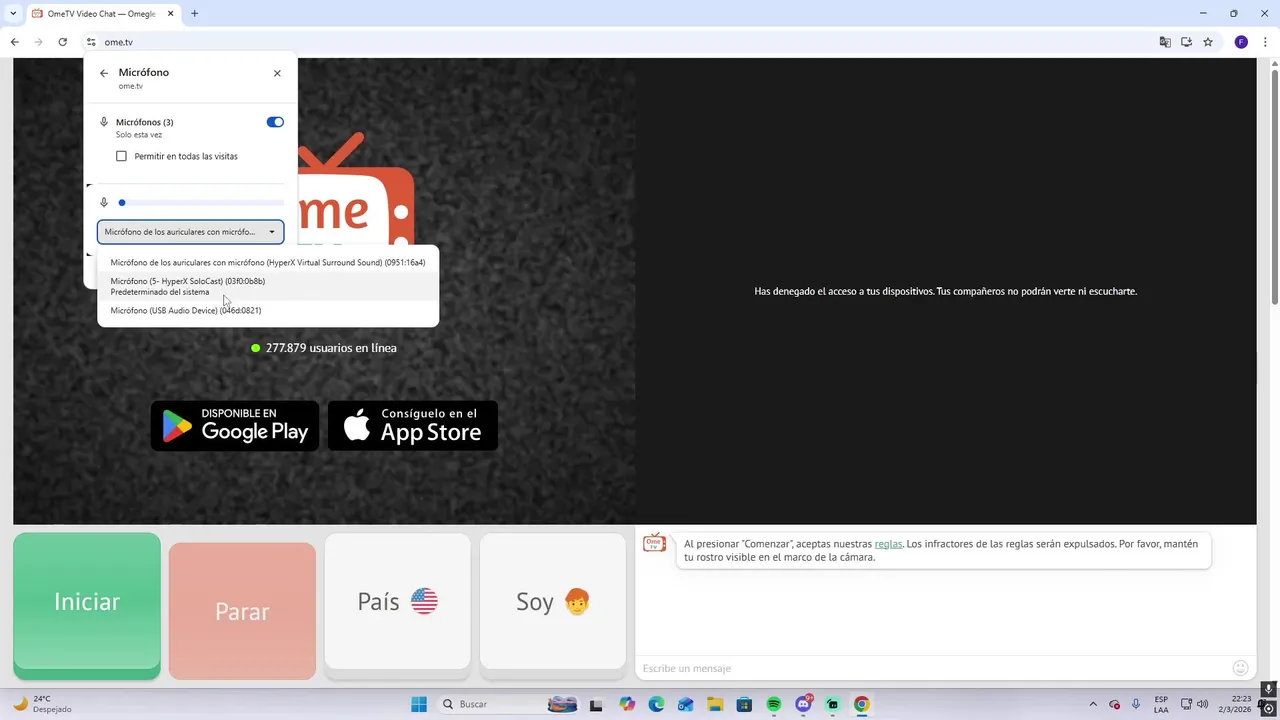1280x720 pixels.
Task: Open Spotify from the taskbar
Action: tap(774, 704)
